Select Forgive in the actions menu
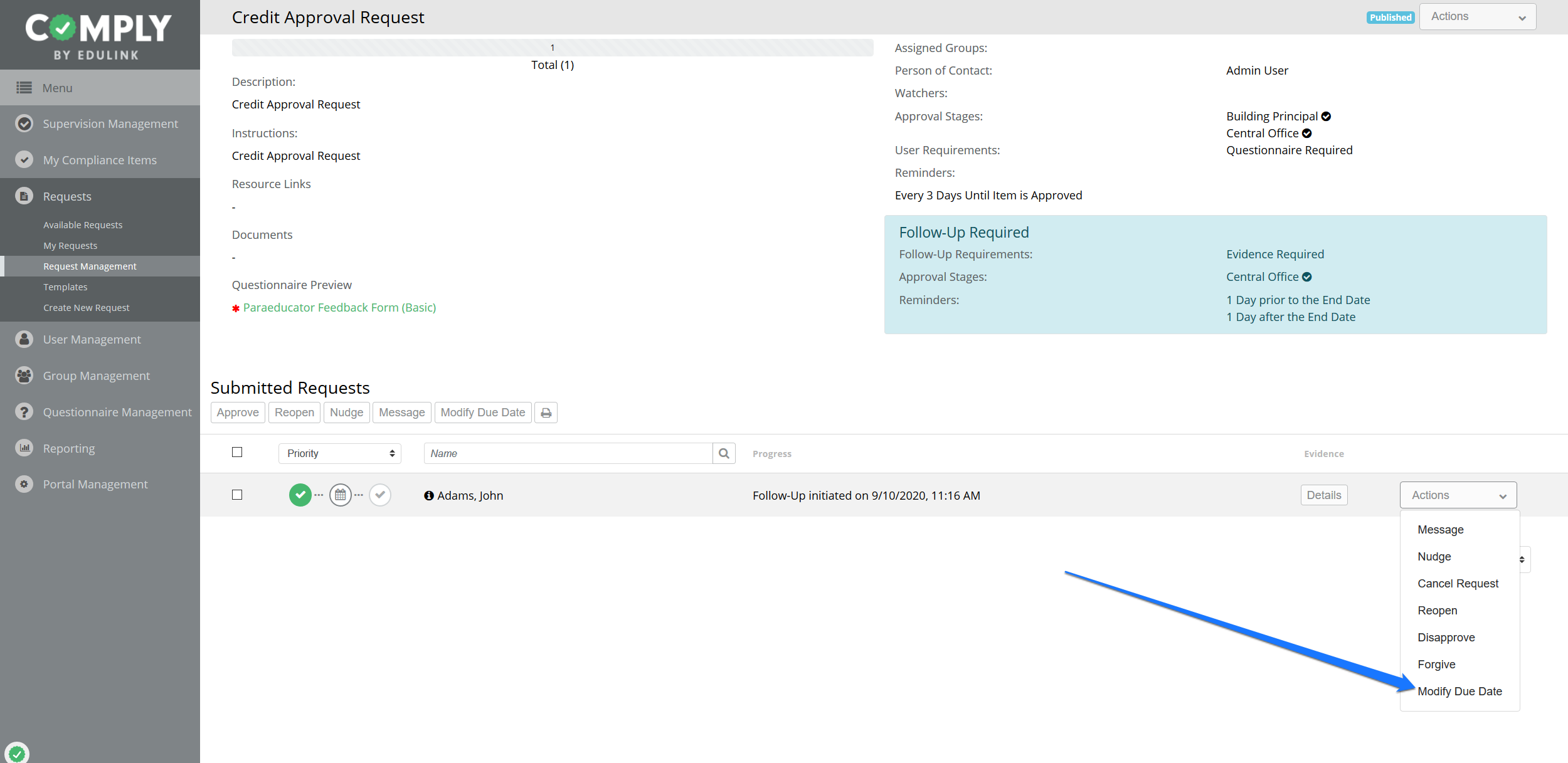1568x763 pixels. (1436, 665)
